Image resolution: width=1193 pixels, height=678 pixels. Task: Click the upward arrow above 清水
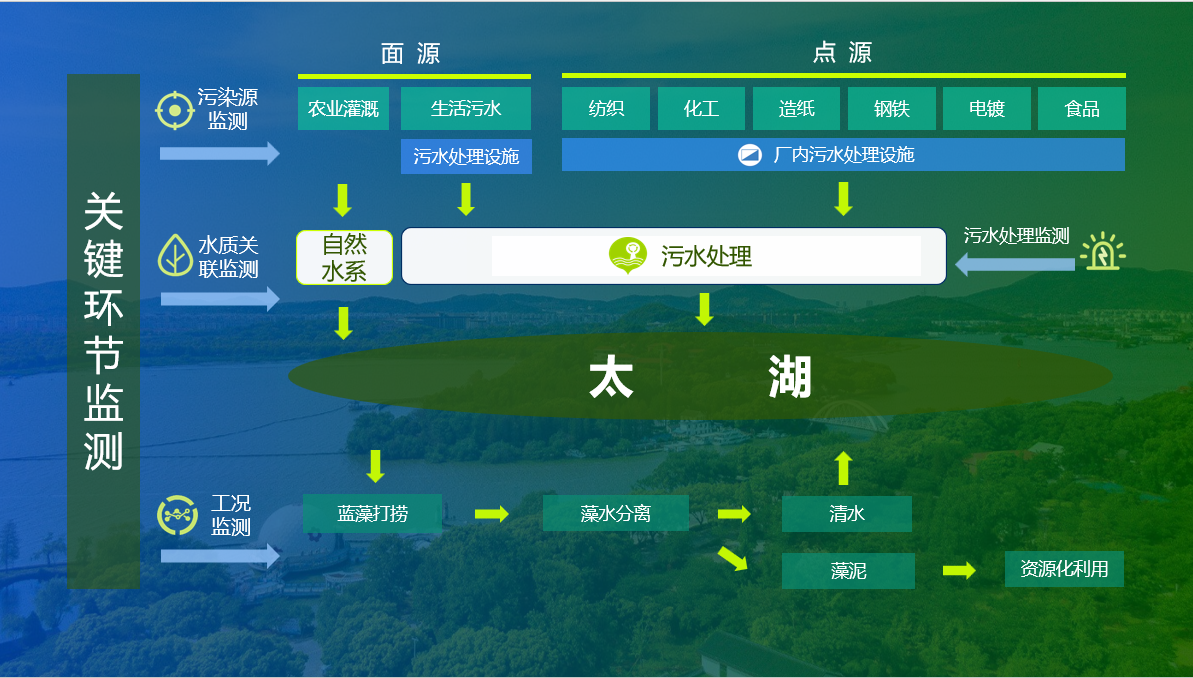[843, 468]
